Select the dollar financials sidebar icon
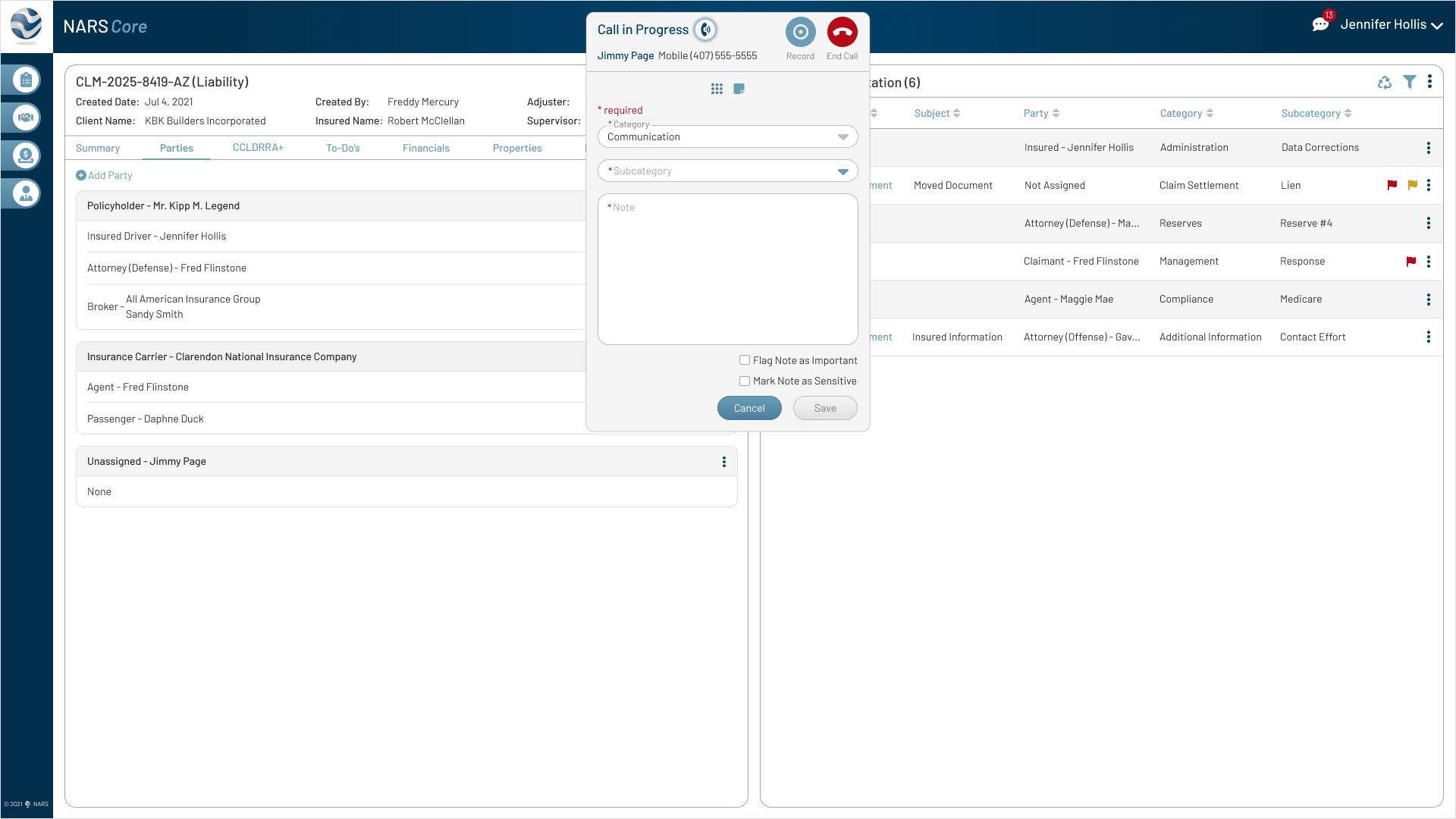 click(x=25, y=156)
